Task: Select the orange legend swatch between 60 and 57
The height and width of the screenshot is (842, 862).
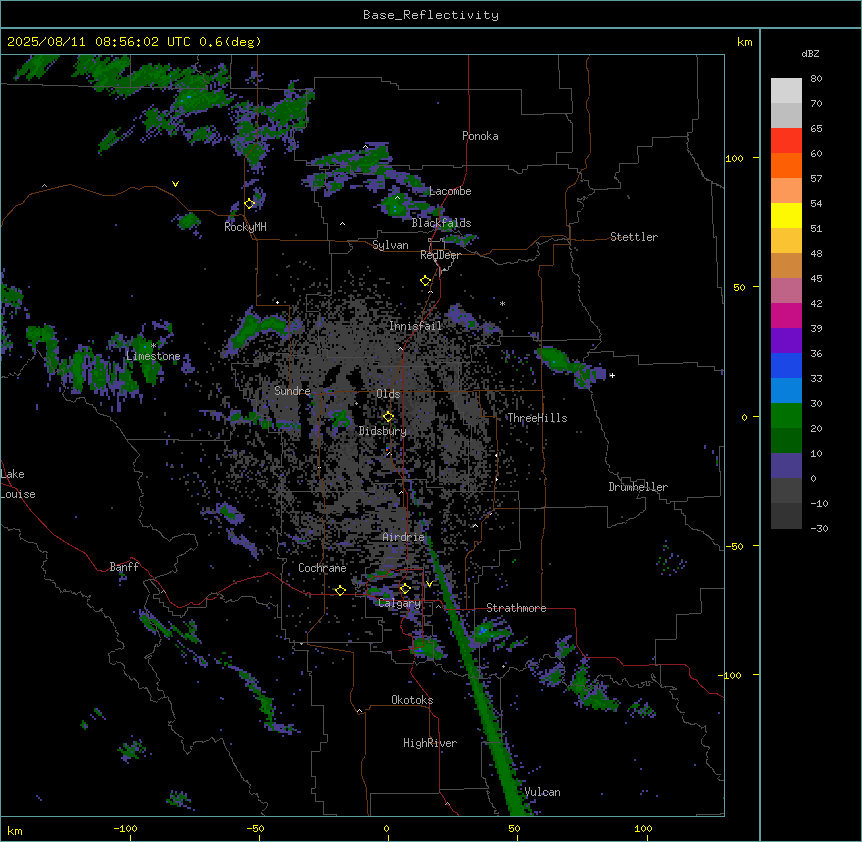Action: 786,165
